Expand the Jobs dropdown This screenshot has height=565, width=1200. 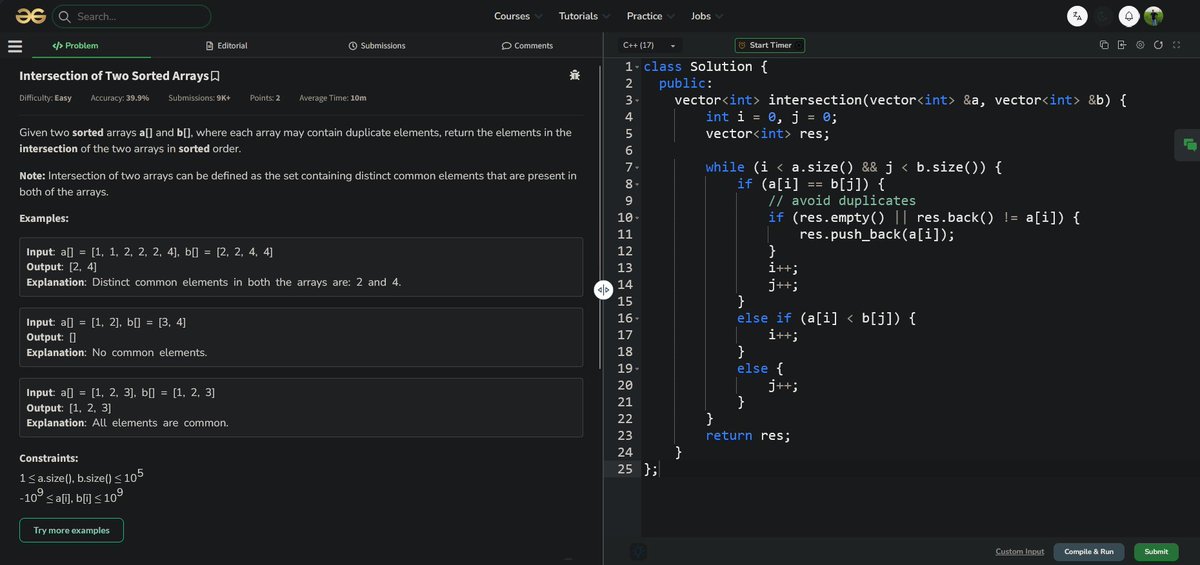[x=706, y=16]
